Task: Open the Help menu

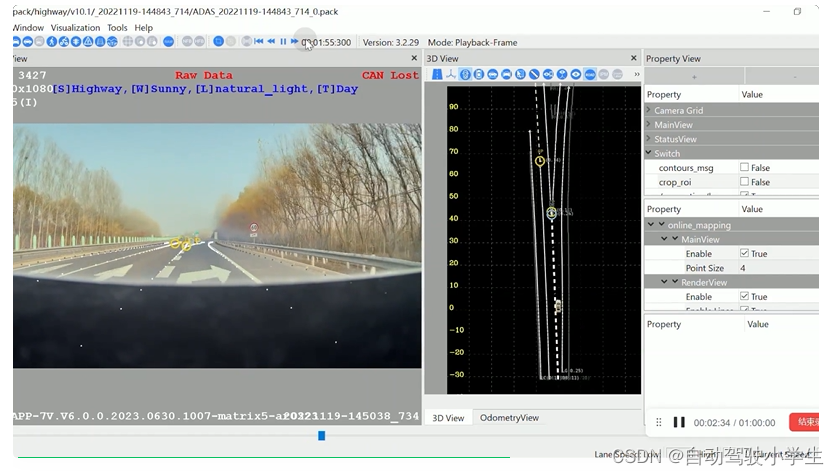Action: 143,27
